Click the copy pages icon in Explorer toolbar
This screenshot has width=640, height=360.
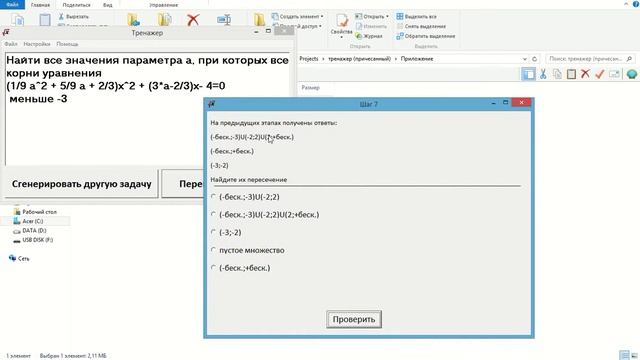coord(557,74)
